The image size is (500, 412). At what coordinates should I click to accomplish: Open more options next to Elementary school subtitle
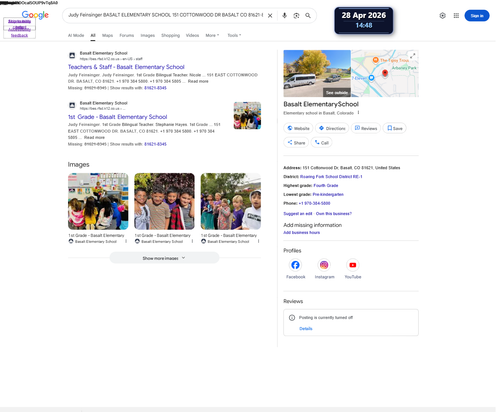pos(358,113)
